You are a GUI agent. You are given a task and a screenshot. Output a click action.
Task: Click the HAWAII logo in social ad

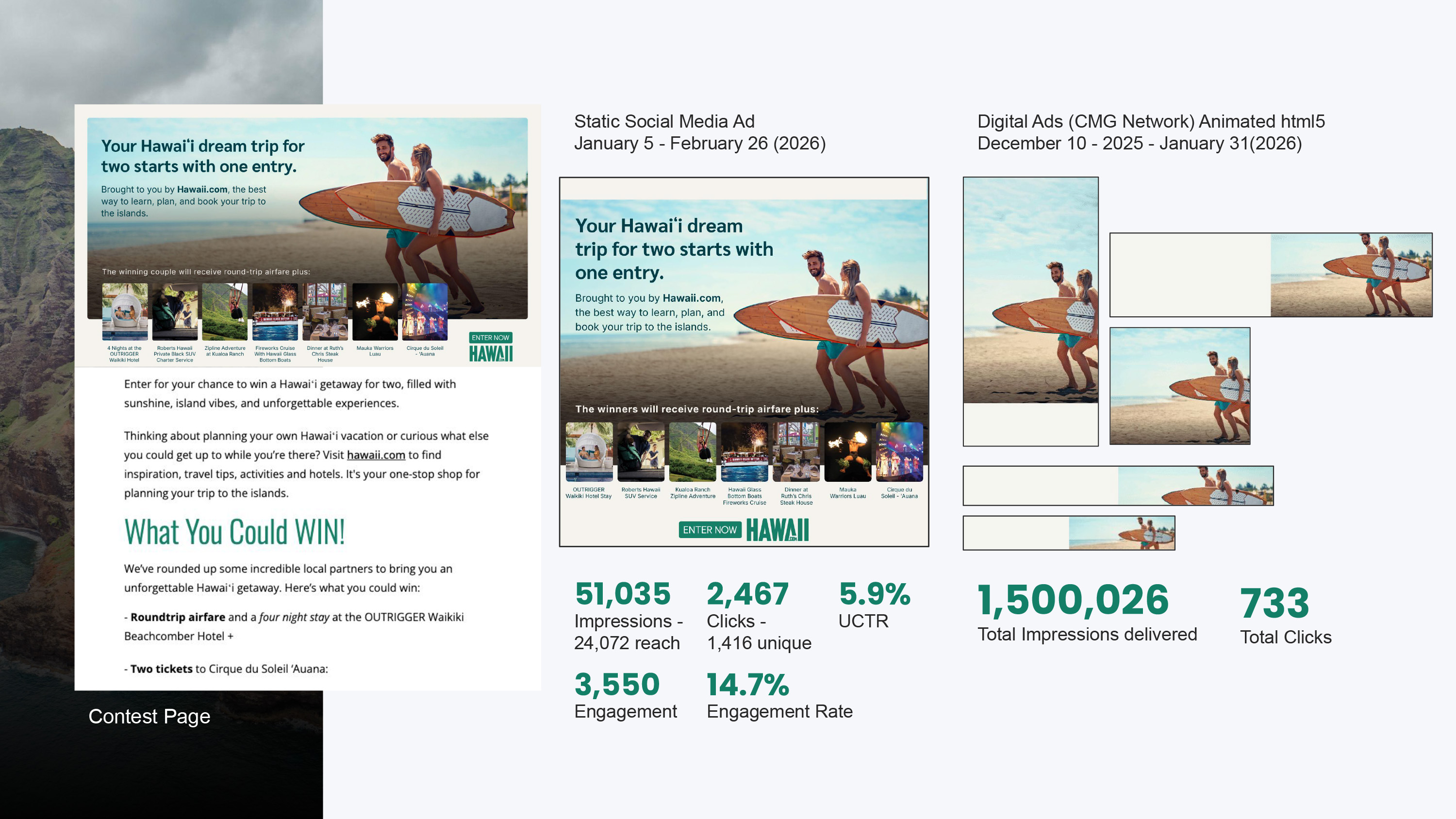coord(777,530)
